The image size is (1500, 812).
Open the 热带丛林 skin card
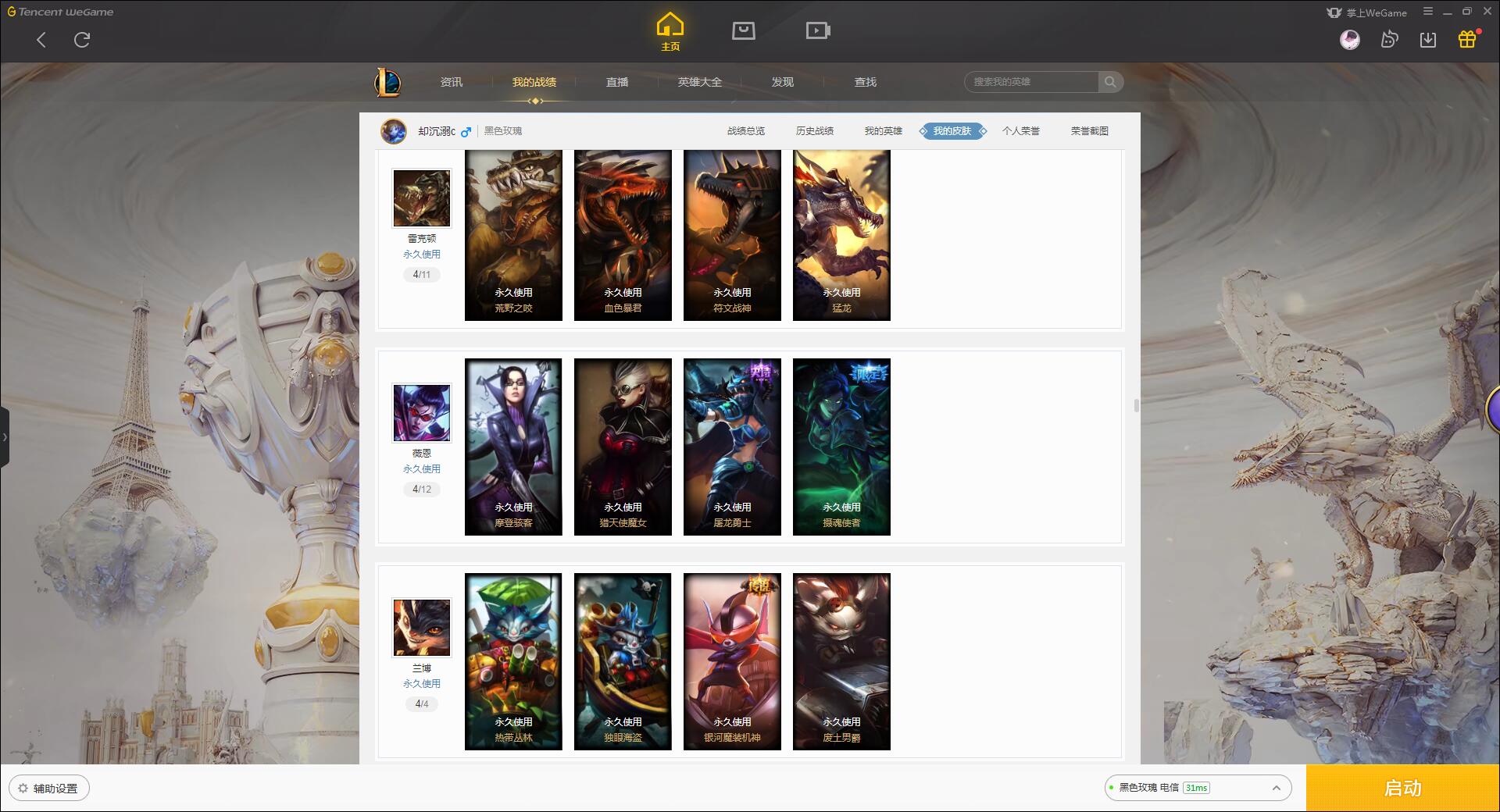point(513,661)
